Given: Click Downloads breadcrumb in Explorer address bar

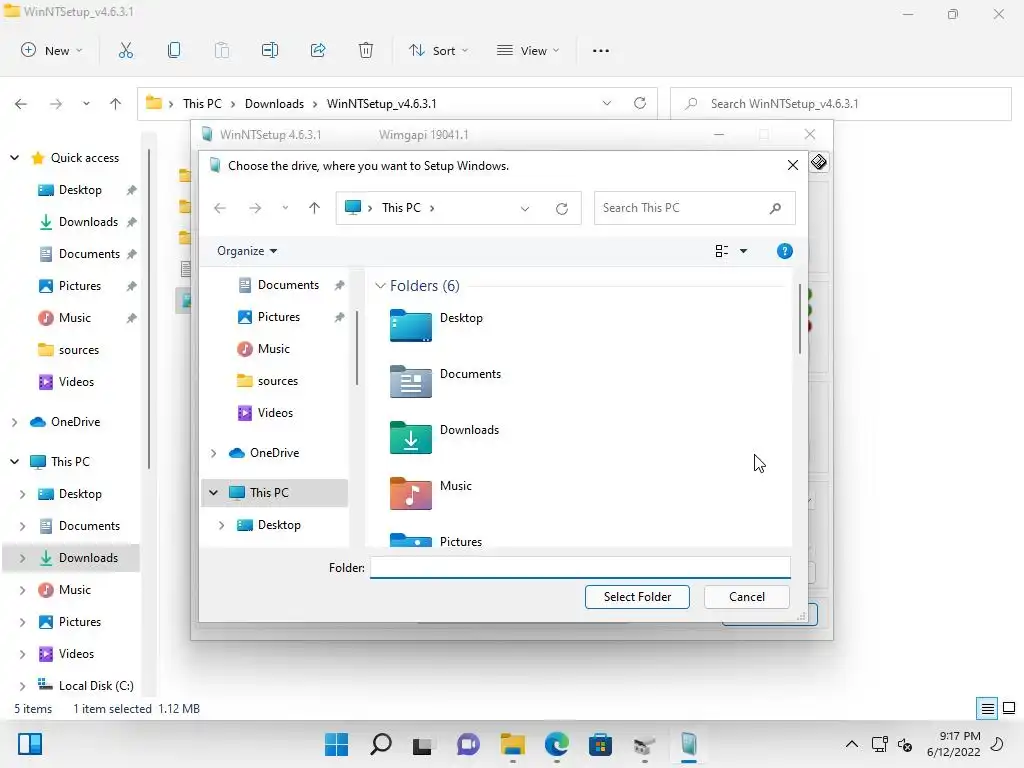Looking at the screenshot, I should tap(274, 103).
